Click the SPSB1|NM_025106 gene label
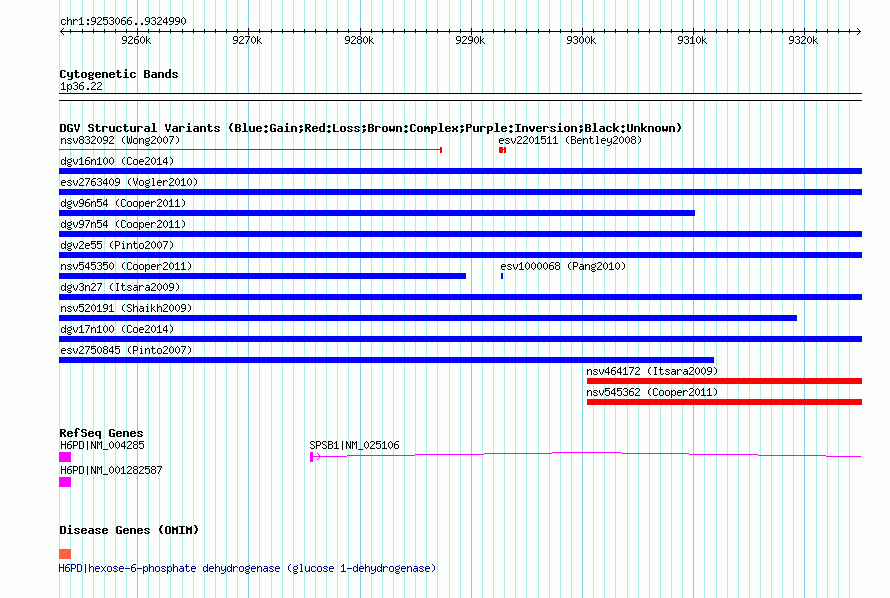 [354, 445]
